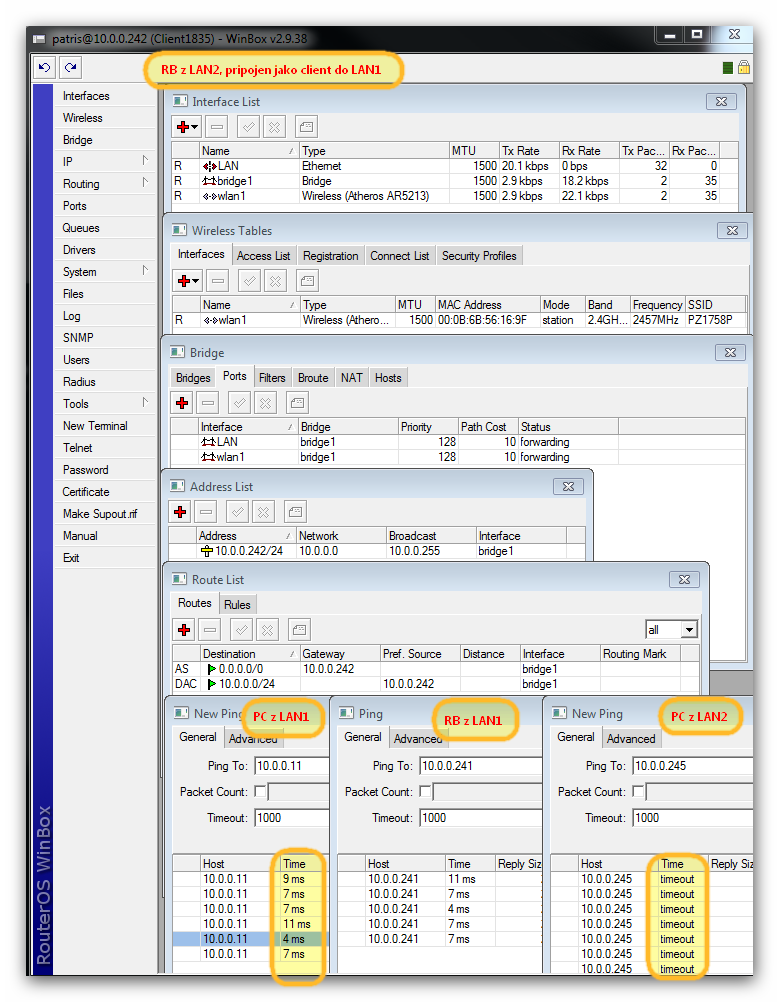Add a new route with red plus

(x=184, y=629)
